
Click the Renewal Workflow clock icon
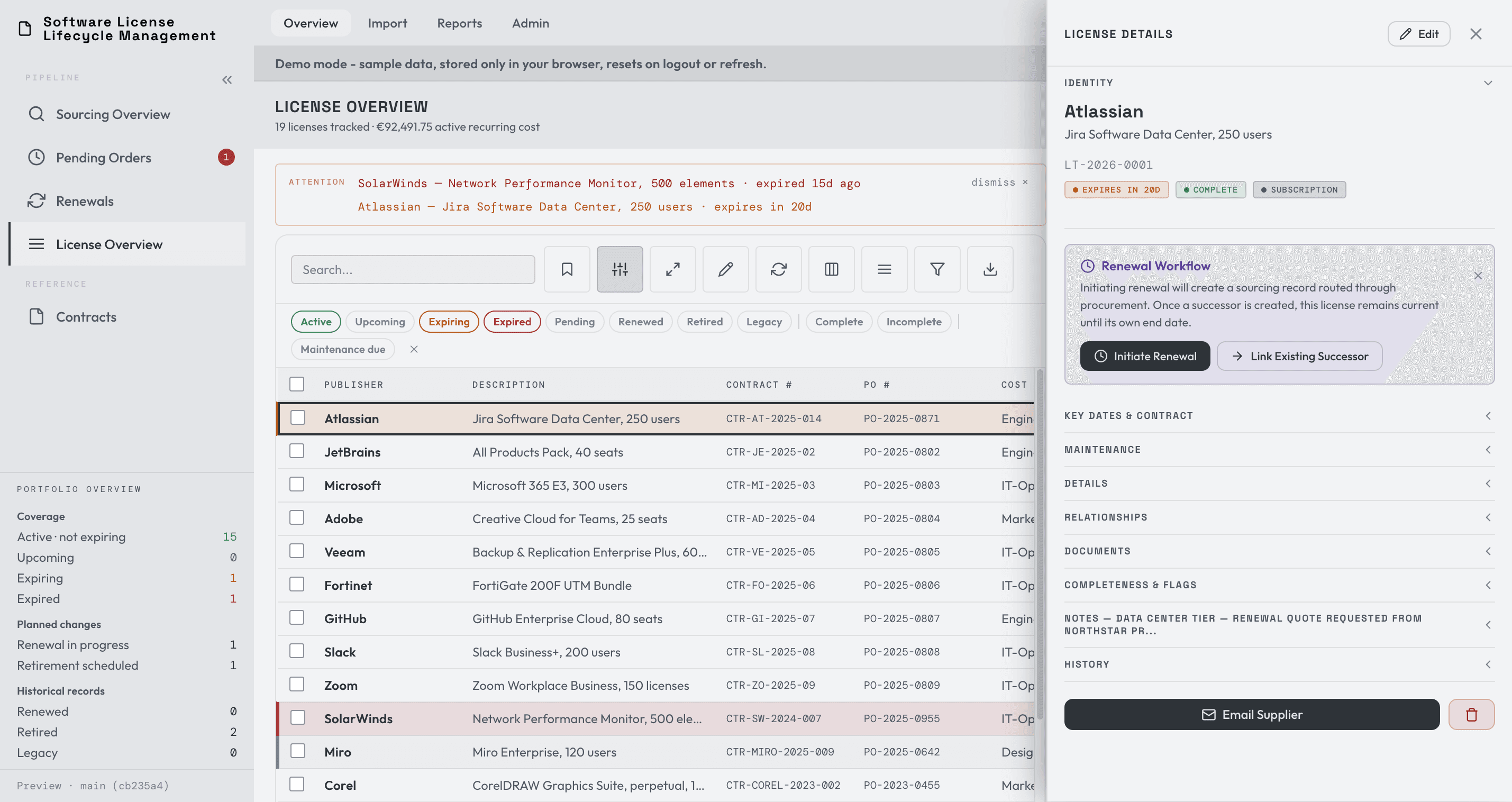[1087, 266]
